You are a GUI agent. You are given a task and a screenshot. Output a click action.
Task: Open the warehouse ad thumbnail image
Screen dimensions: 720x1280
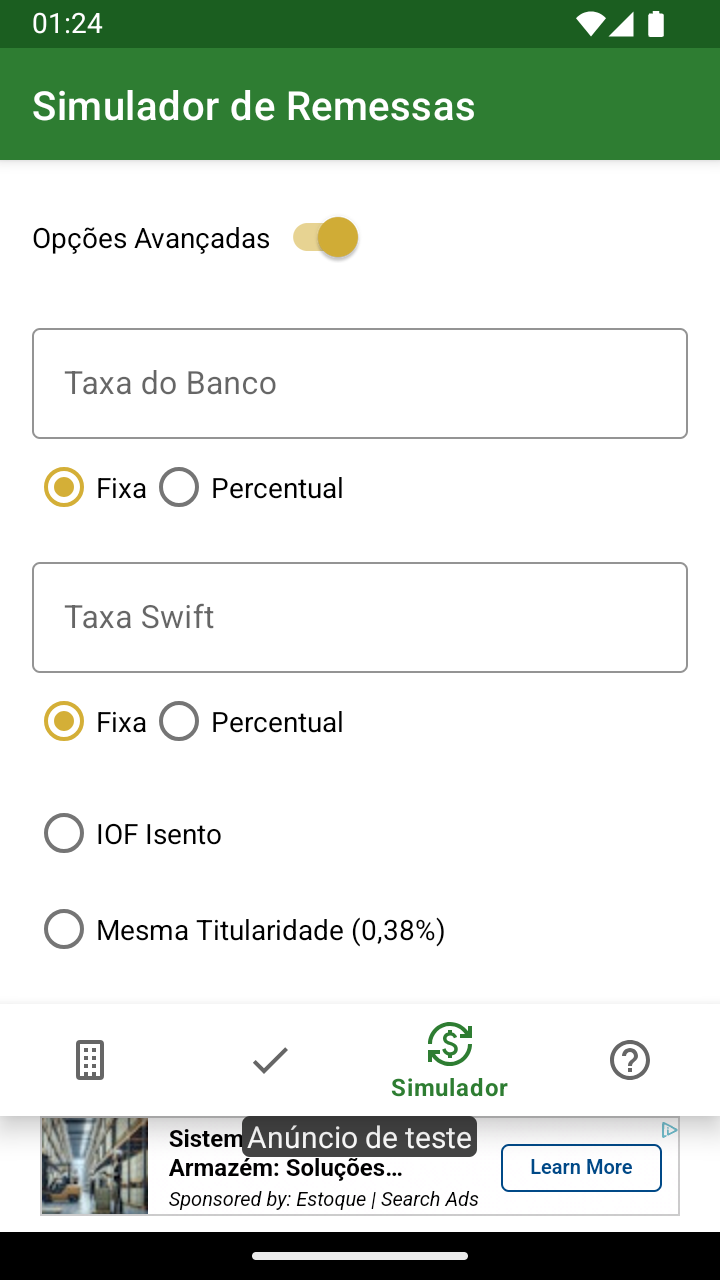pos(95,1166)
